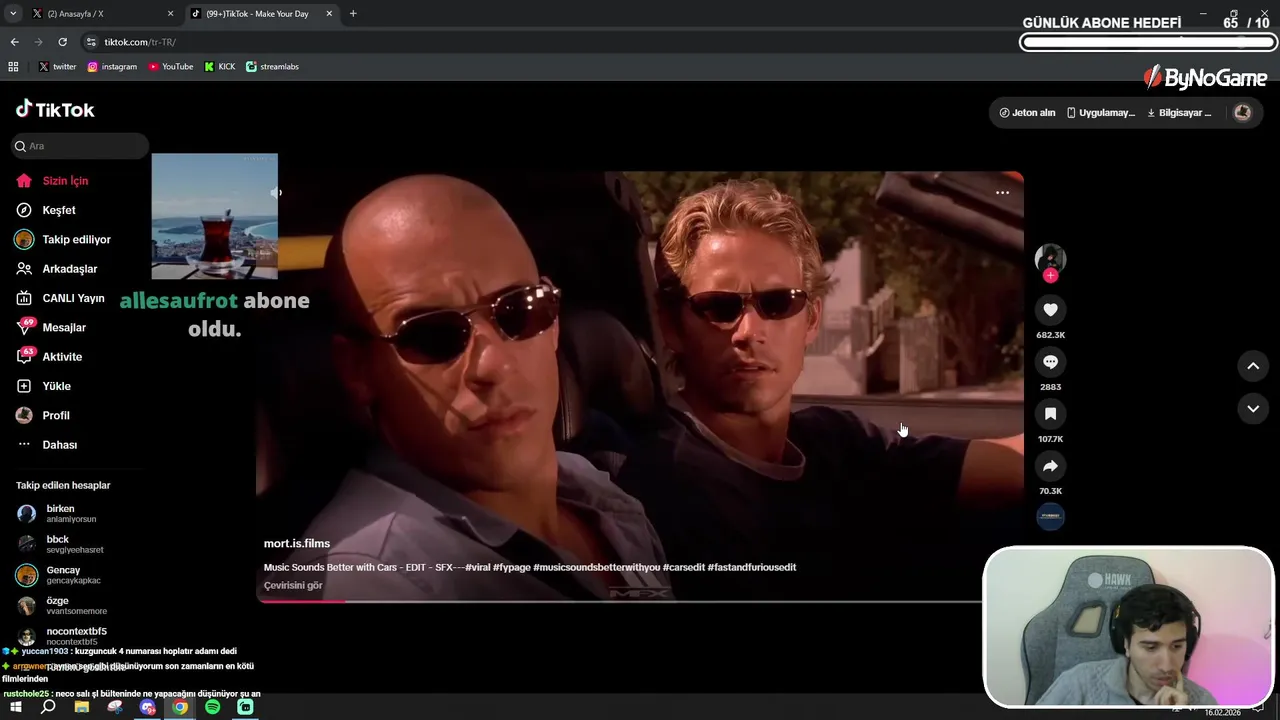Reload the current page
Viewport: 1280px width, 720px height.
pos(62,42)
